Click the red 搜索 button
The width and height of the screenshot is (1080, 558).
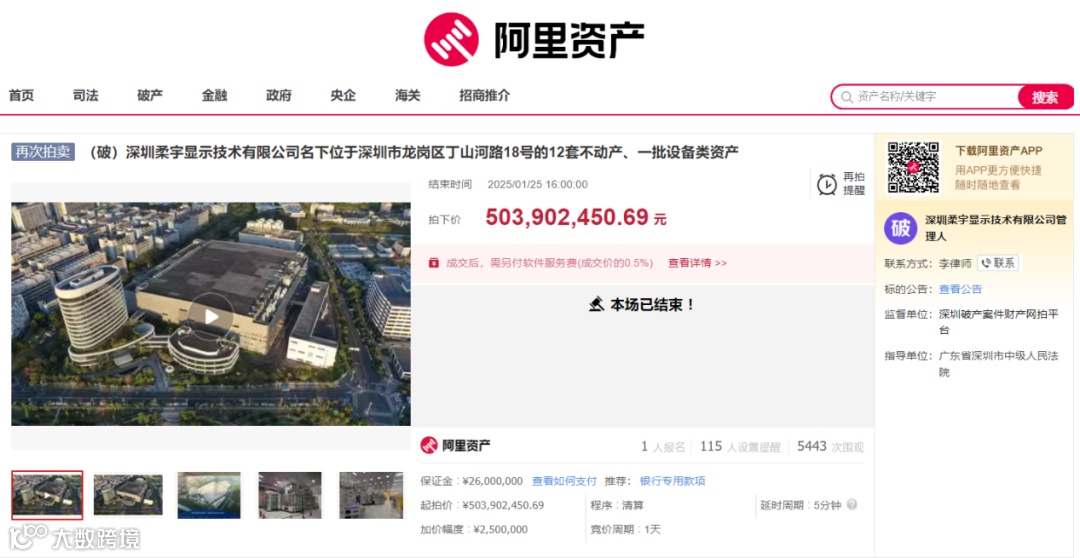point(1045,97)
